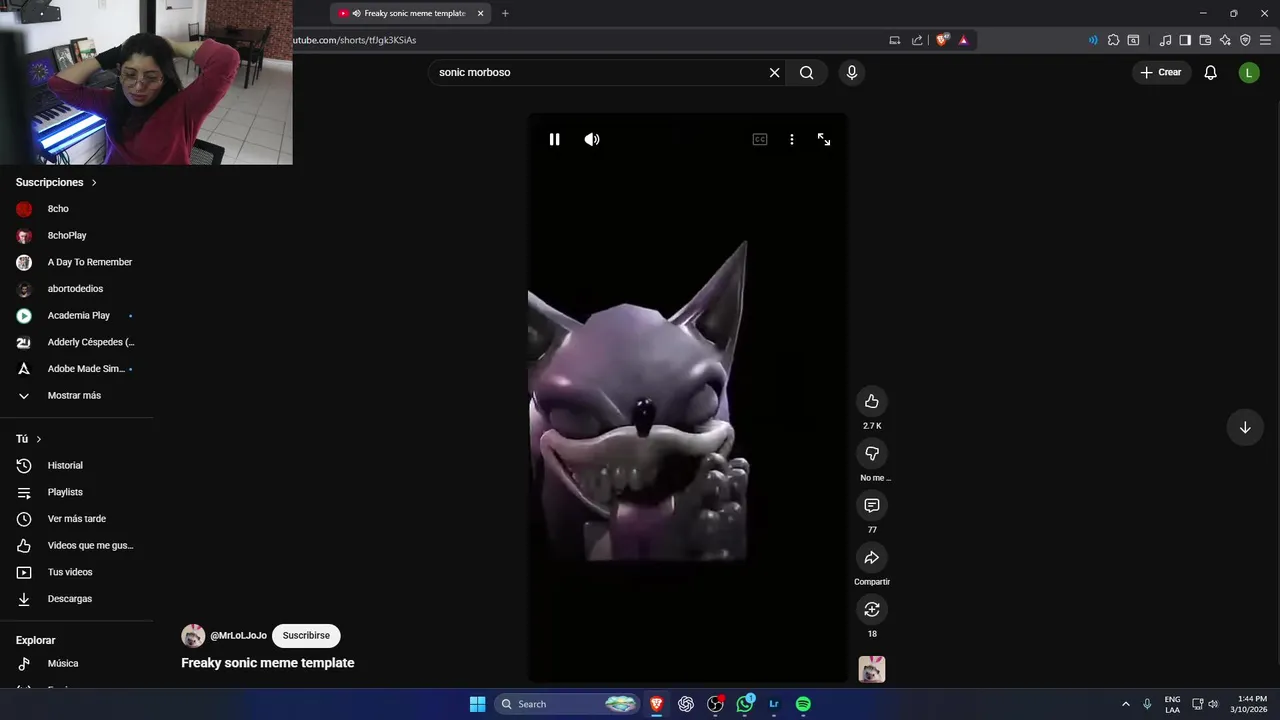Share the Short via Compartir
The height and width of the screenshot is (720, 1280).
point(872,557)
